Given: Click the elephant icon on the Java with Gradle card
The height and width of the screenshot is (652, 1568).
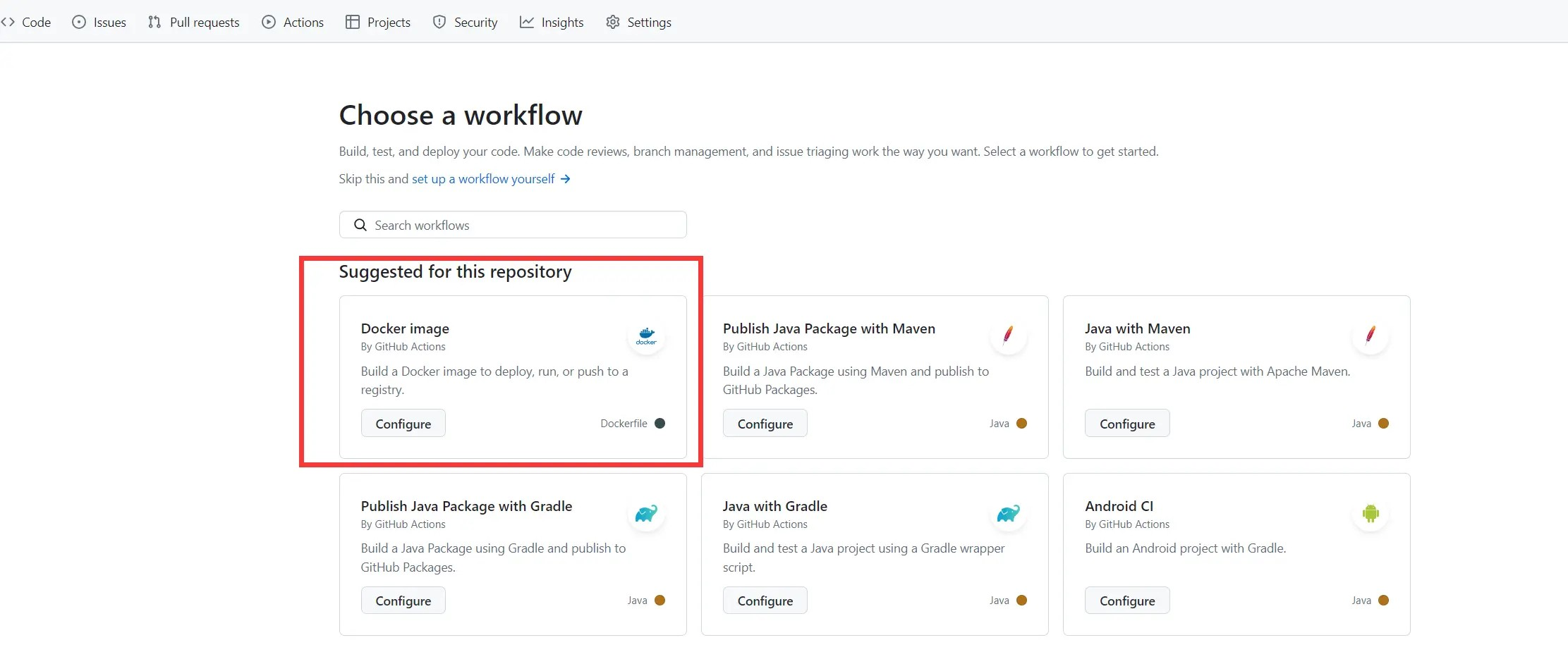Looking at the screenshot, I should pos(1009,513).
